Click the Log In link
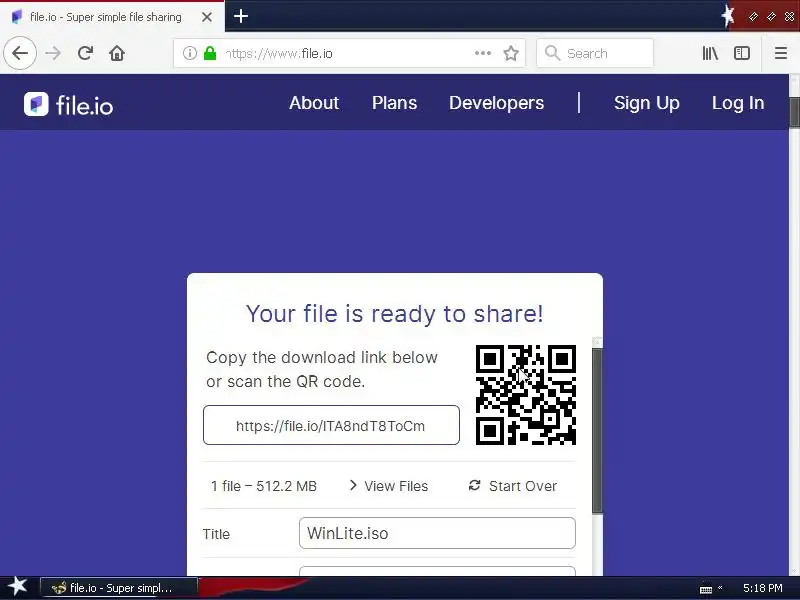 (x=738, y=103)
